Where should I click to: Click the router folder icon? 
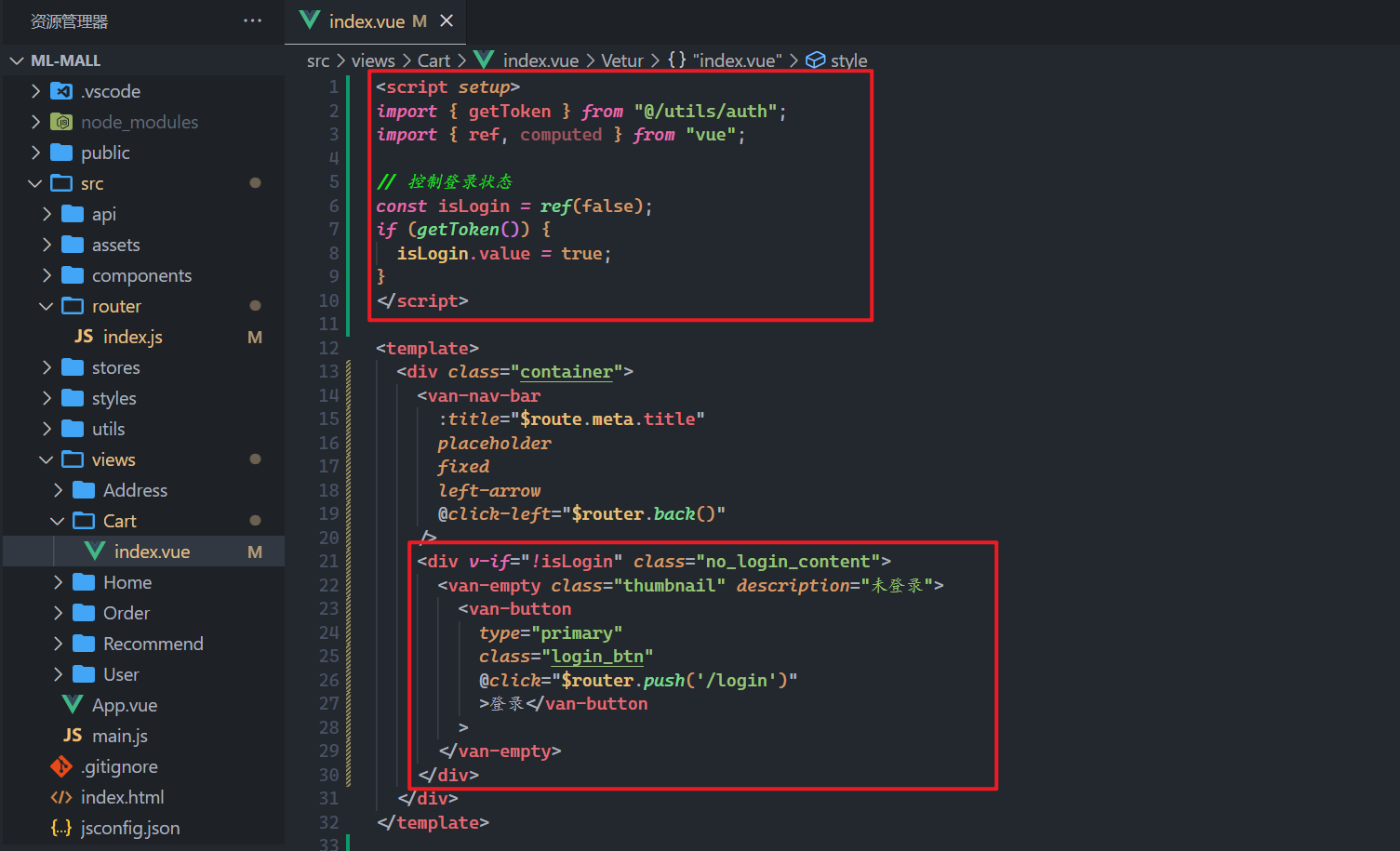73,306
